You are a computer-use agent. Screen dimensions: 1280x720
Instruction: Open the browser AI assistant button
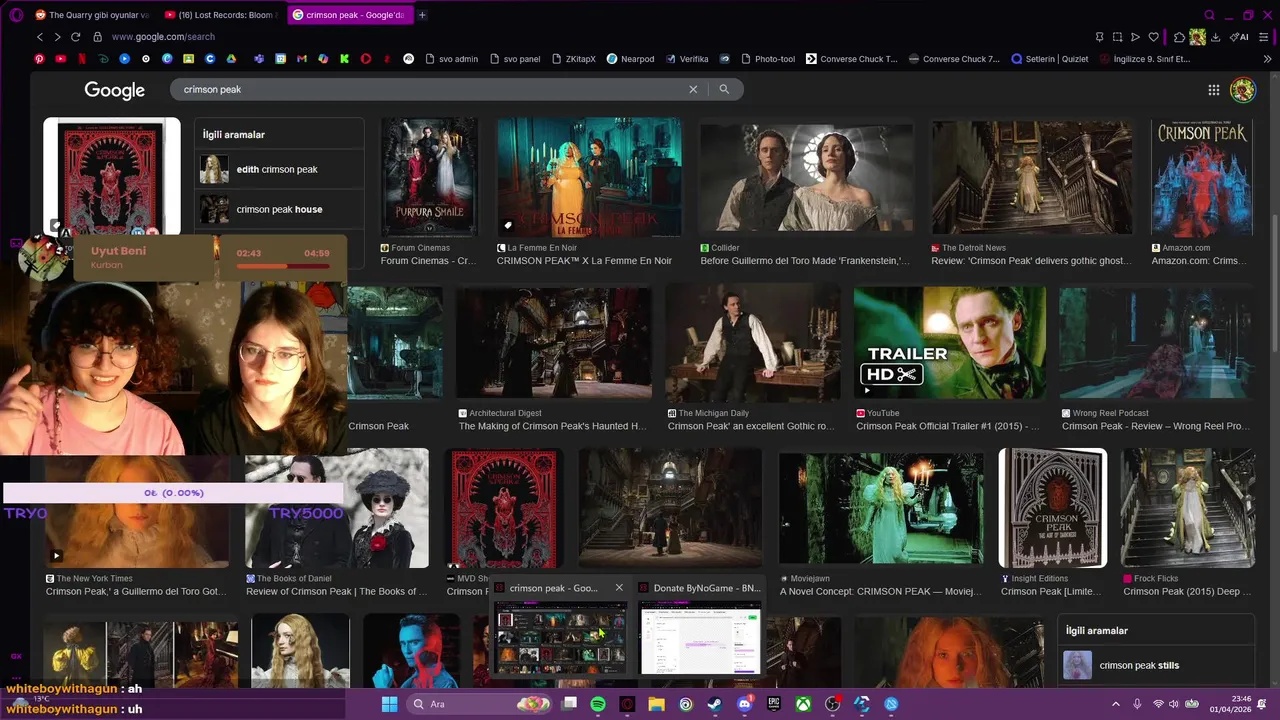(1239, 37)
